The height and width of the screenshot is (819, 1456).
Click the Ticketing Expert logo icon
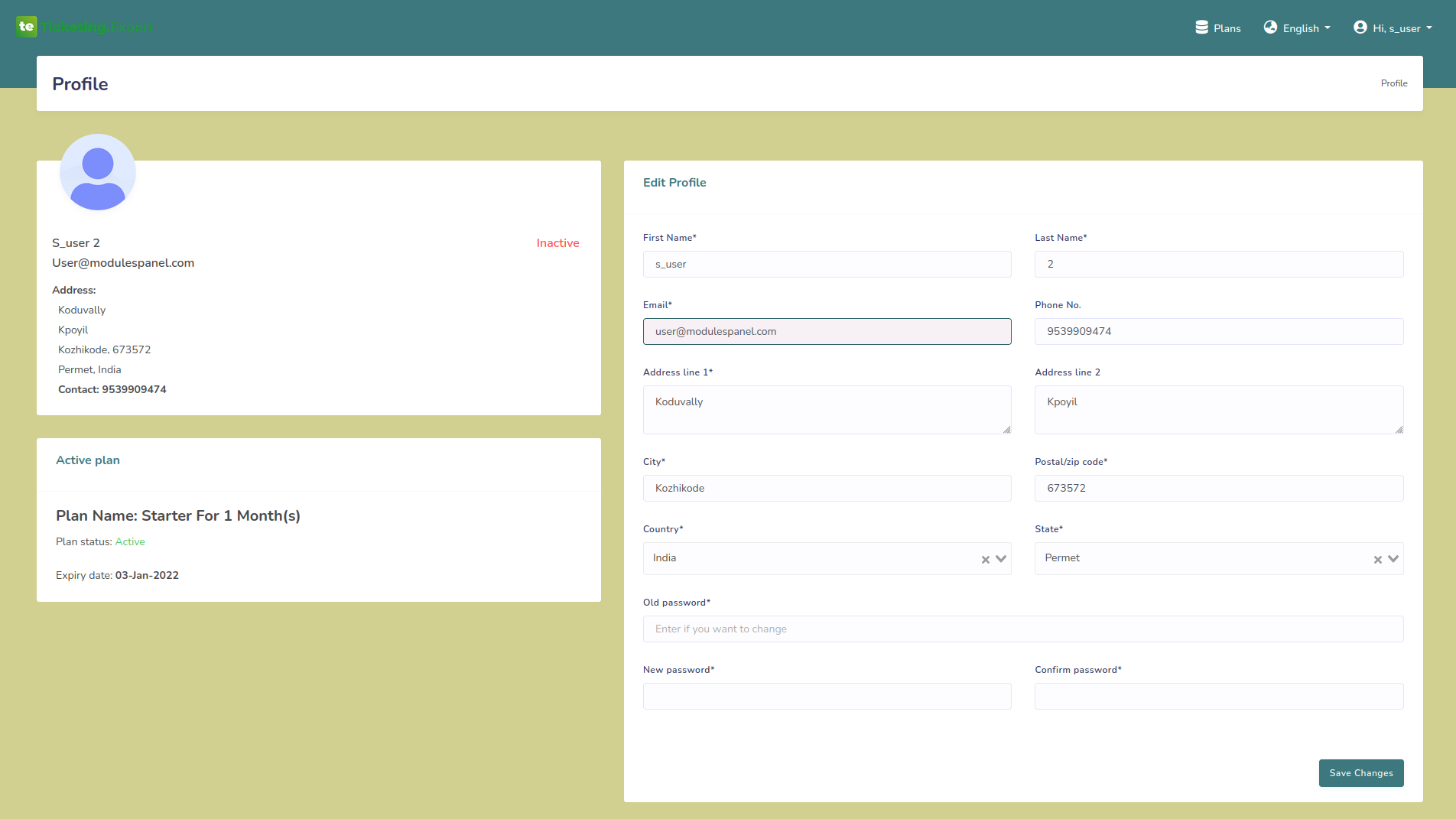coord(26,27)
